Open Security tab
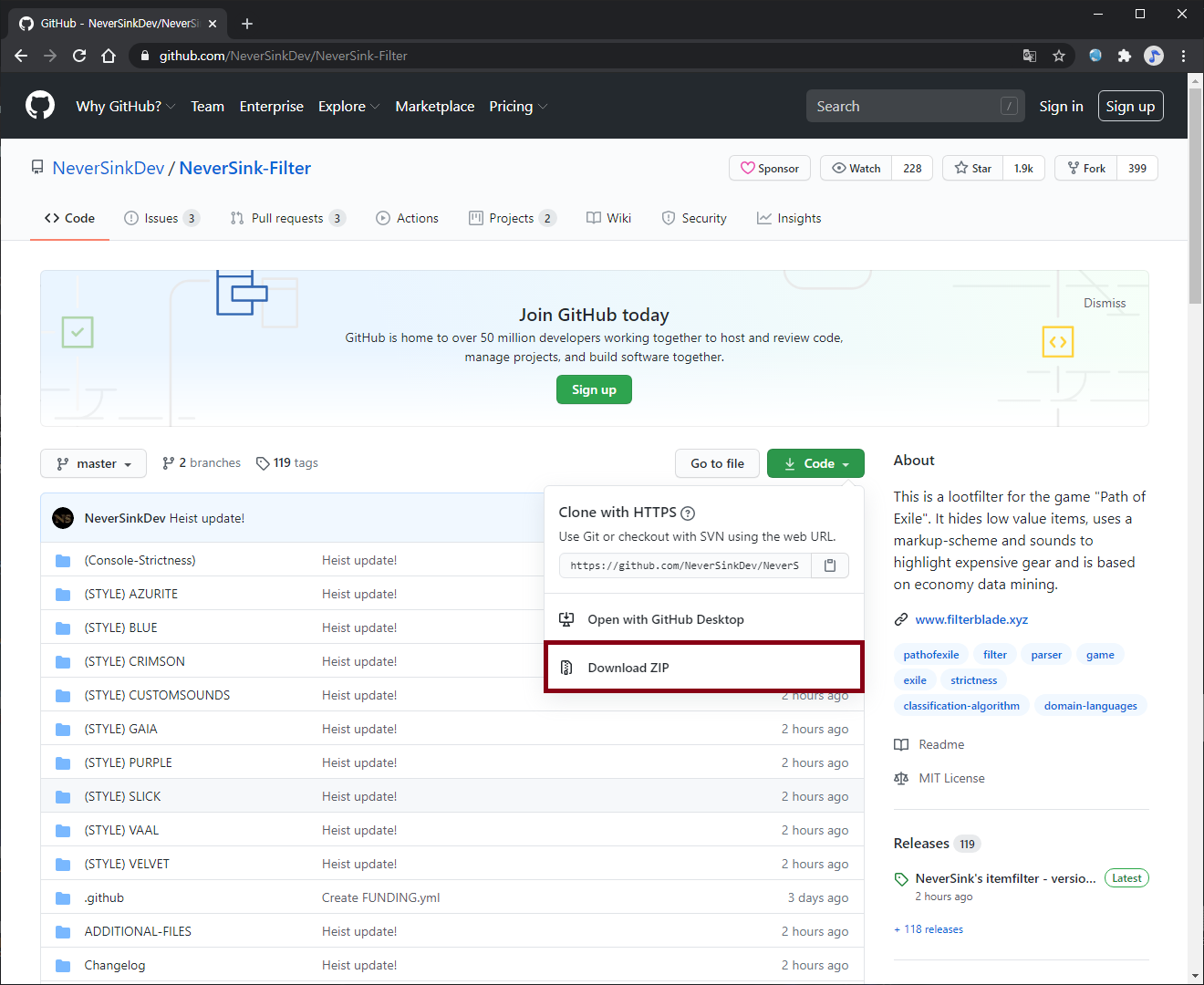The width and height of the screenshot is (1204, 985). click(694, 218)
